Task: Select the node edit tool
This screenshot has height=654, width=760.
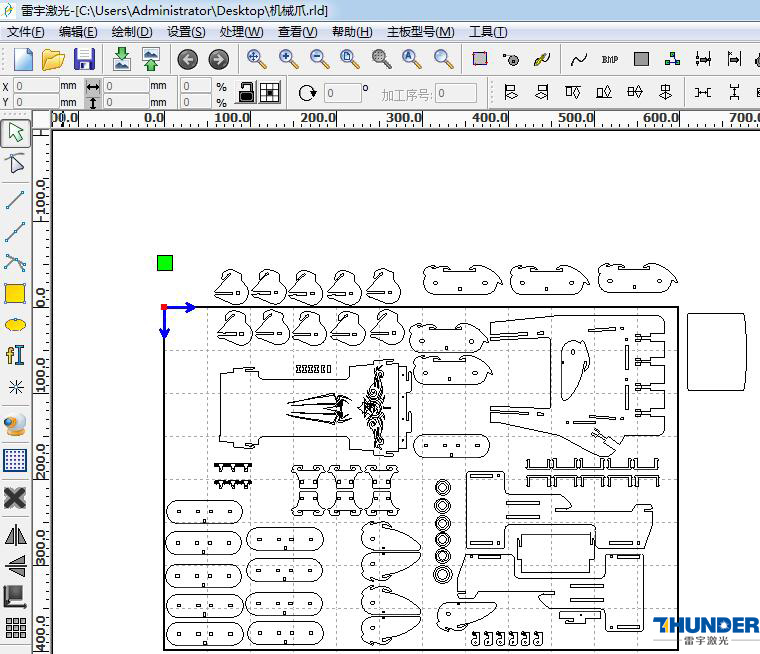Action: [x=15, y=164]
